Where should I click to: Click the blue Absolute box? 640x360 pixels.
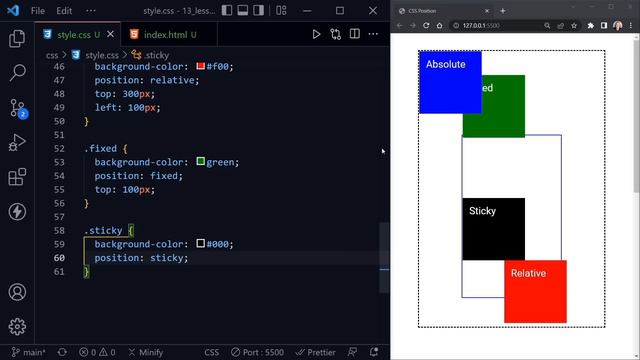[x=450, y=82]
